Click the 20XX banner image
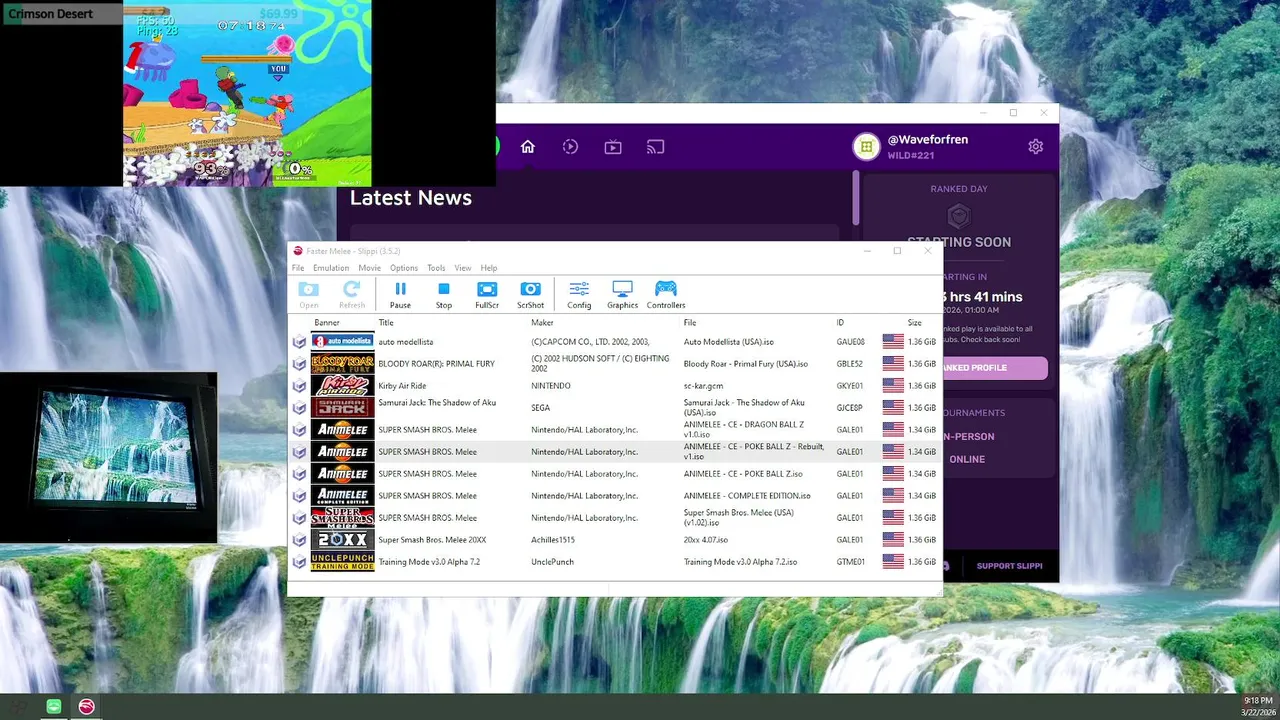 [x=343, y=540]
